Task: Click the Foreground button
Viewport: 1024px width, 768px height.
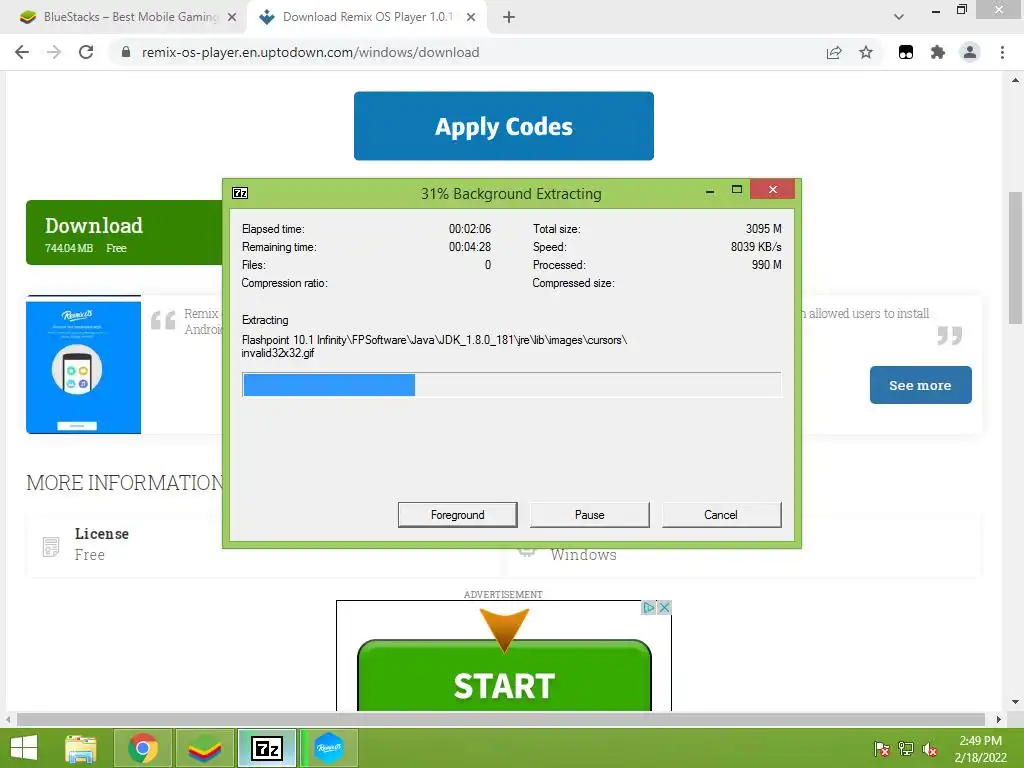Action: pos(457,515)
